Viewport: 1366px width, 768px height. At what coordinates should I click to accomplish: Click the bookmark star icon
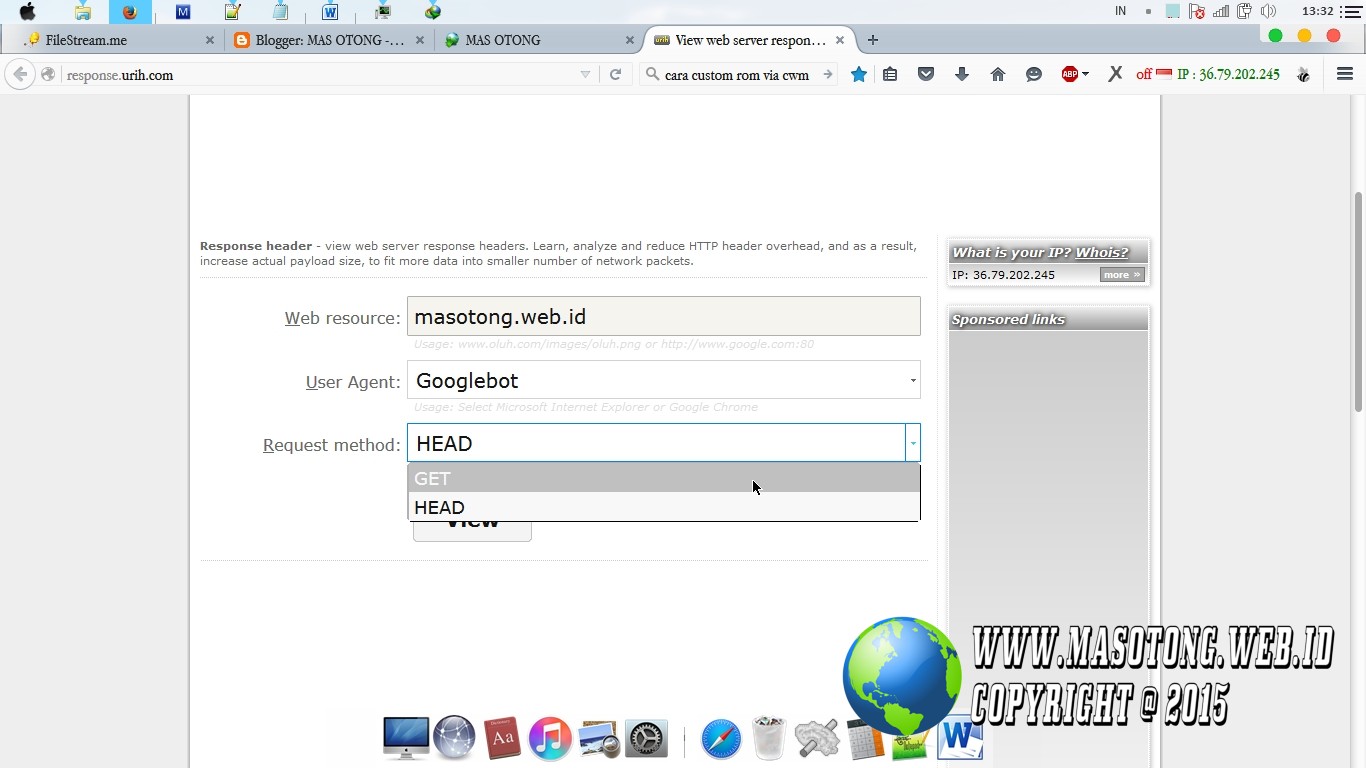(859, 75)
